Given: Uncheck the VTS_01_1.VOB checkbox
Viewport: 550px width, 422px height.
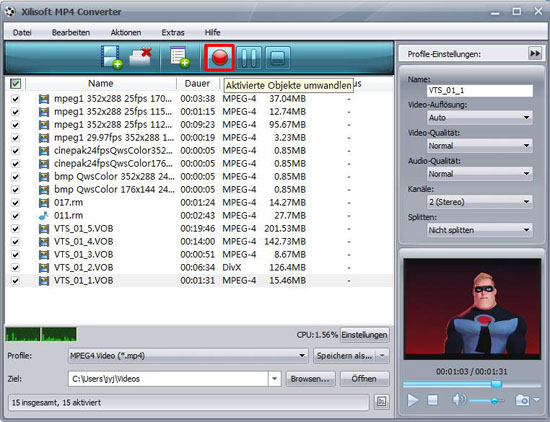Looking at the screenshot, I should (15, 281).
